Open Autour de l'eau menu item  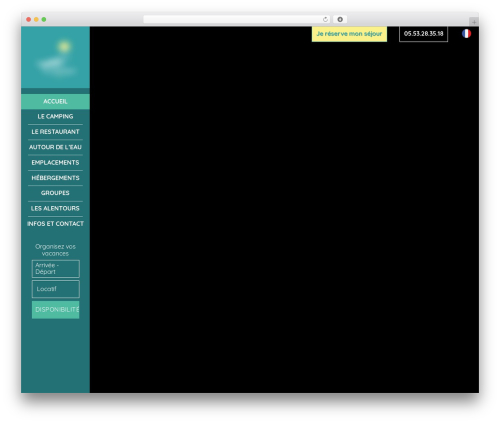click(55, 147)
